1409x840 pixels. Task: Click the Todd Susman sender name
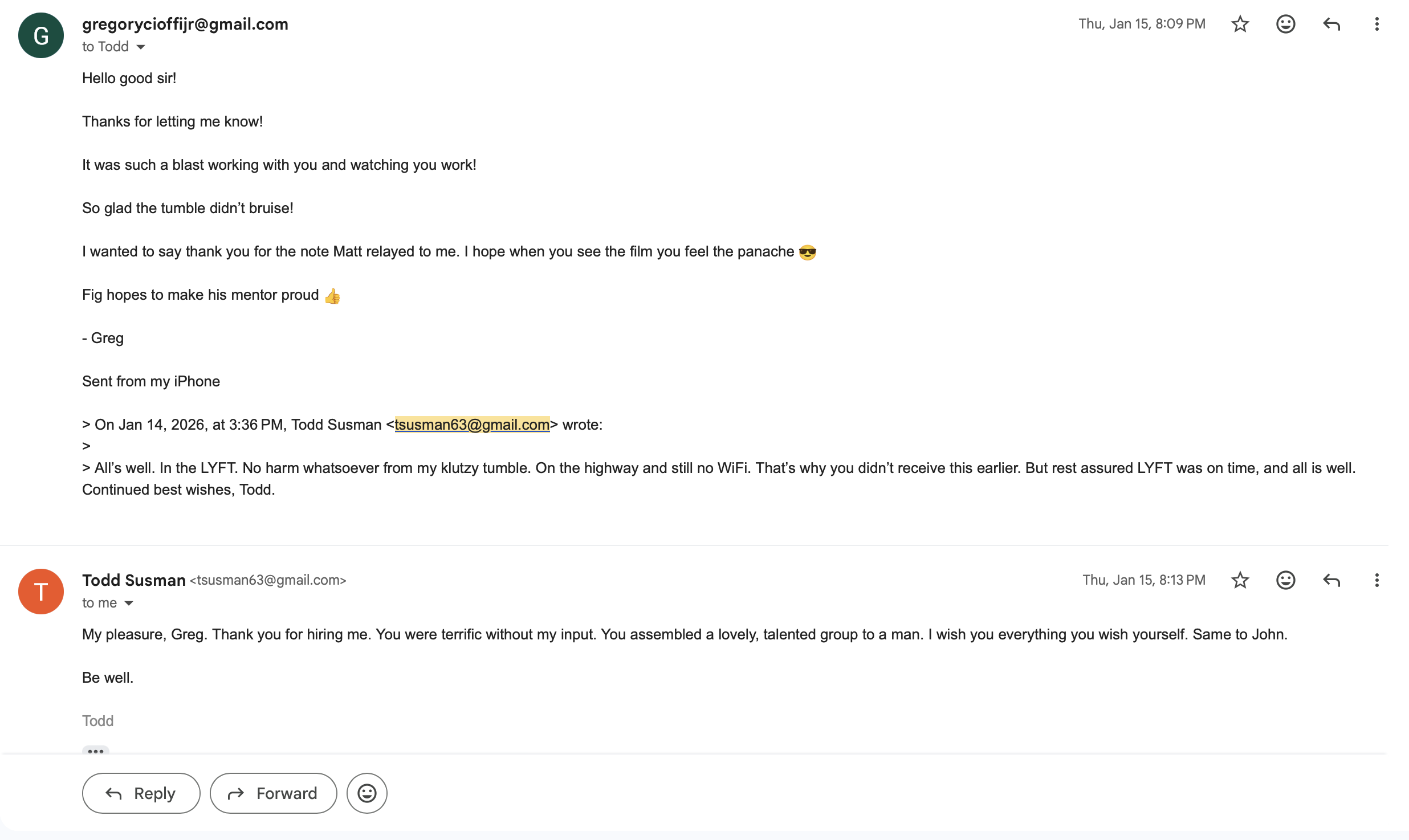(x=134, y=580)
